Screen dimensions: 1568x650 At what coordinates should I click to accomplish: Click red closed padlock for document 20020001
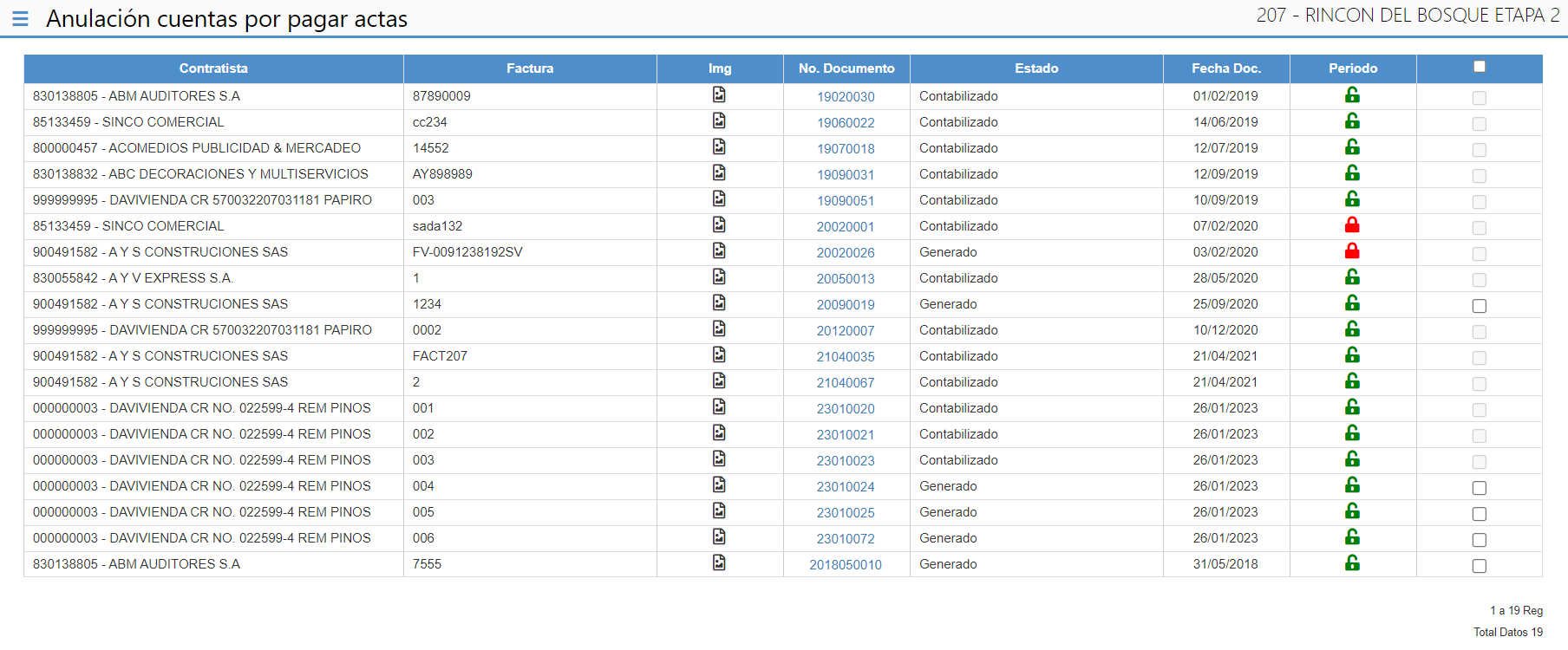1352,224
